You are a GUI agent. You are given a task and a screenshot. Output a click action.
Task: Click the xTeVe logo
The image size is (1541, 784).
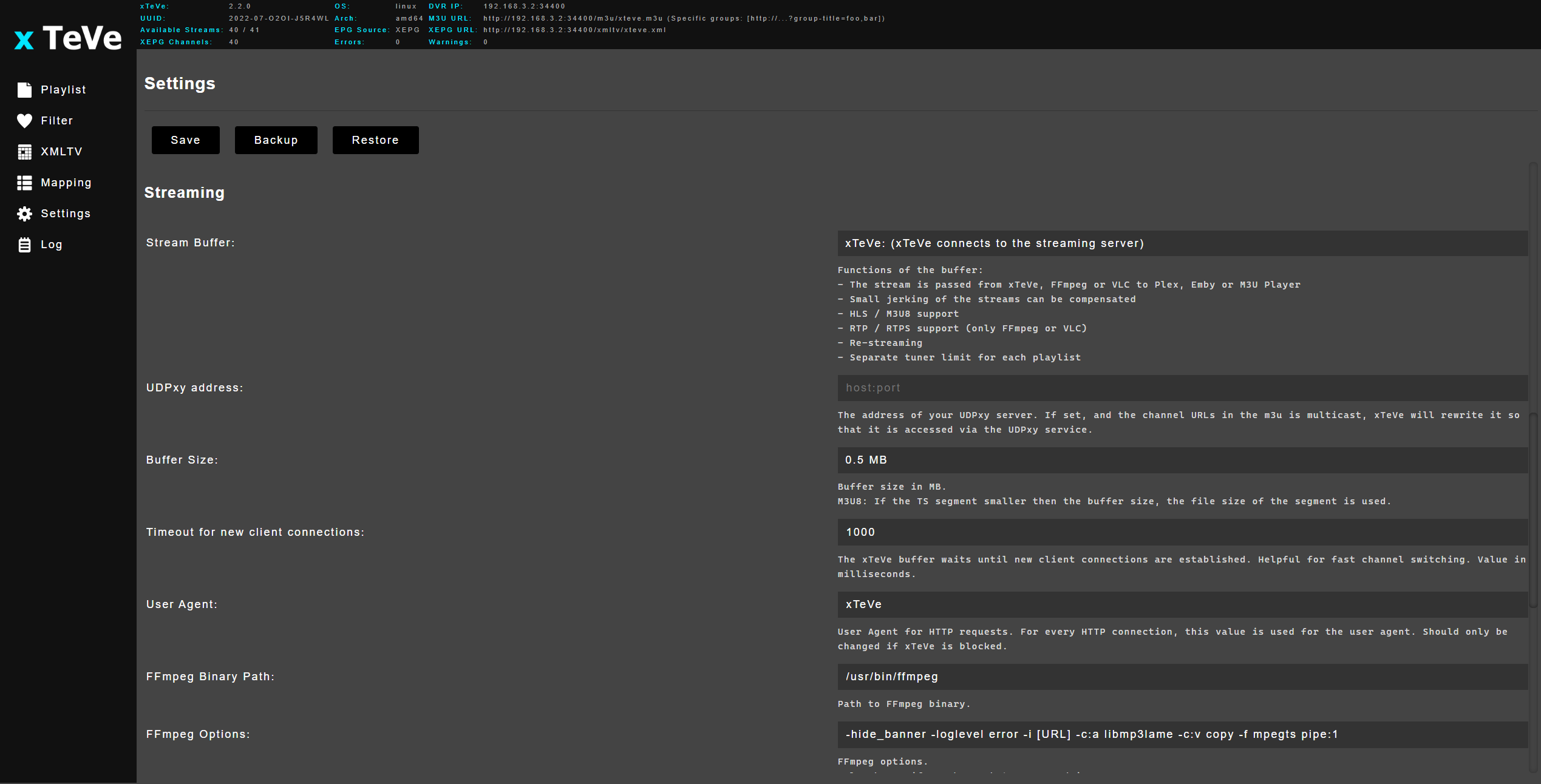68,38
